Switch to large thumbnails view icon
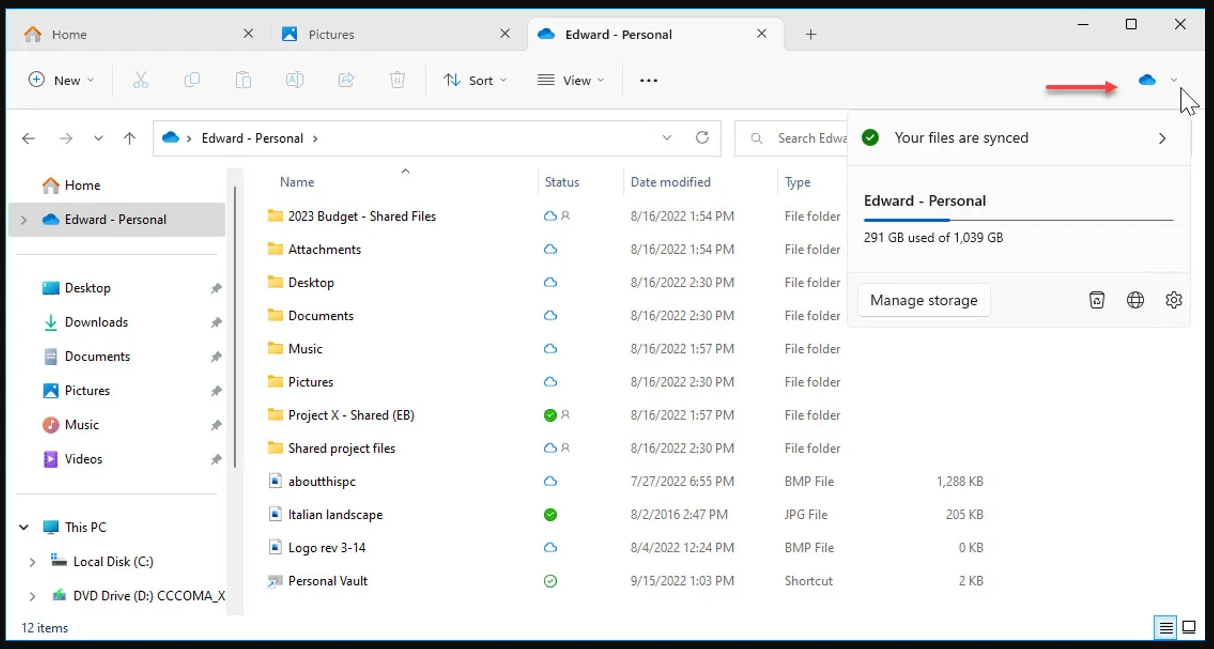This screenshot has height=649, width=1214. tap(1189, 628)
